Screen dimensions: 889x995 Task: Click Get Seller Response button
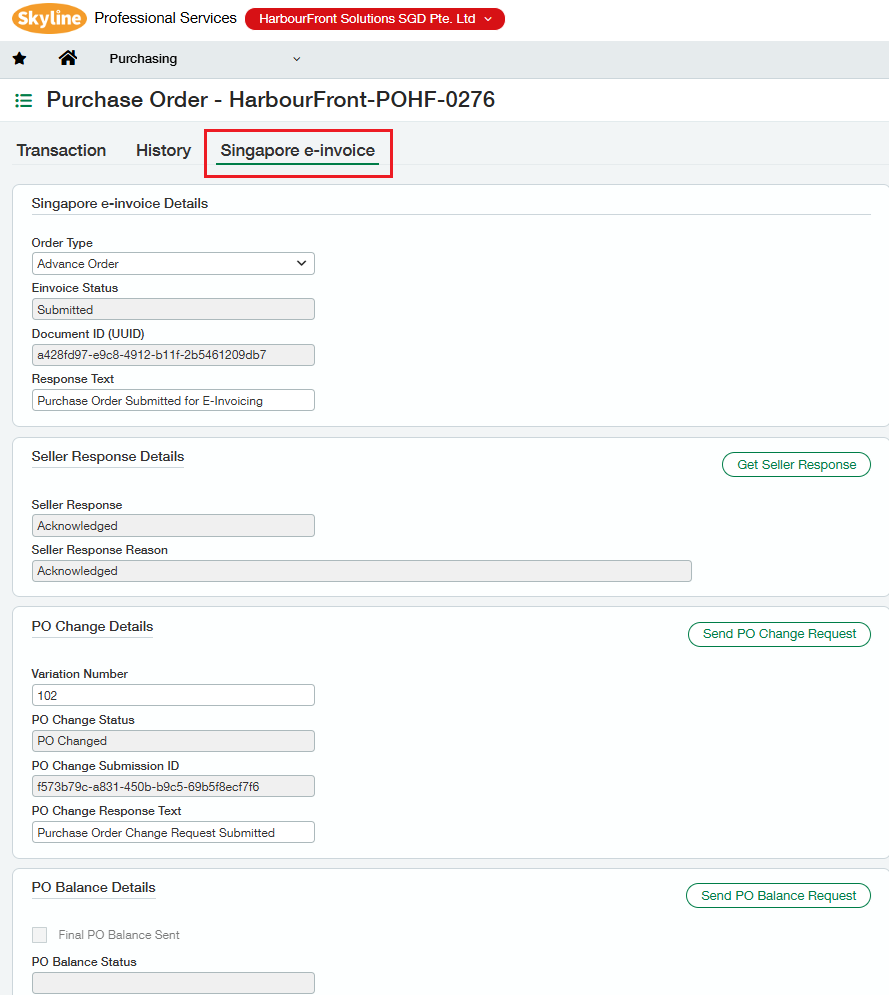pyautogui.click(x=796, y=465)
